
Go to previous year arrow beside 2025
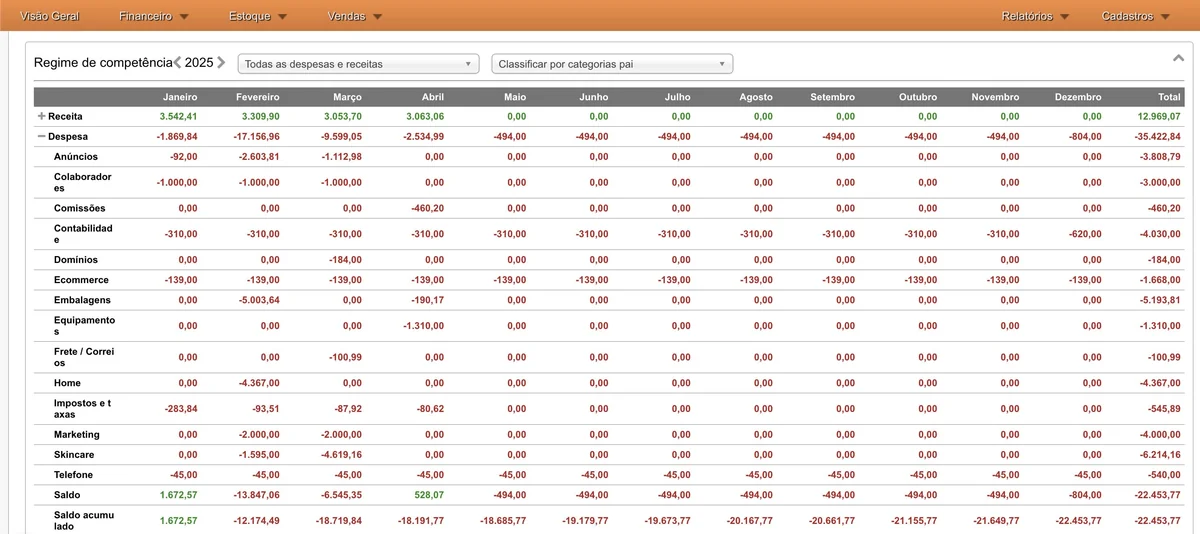pyautogui.click(x=177, y=62)
